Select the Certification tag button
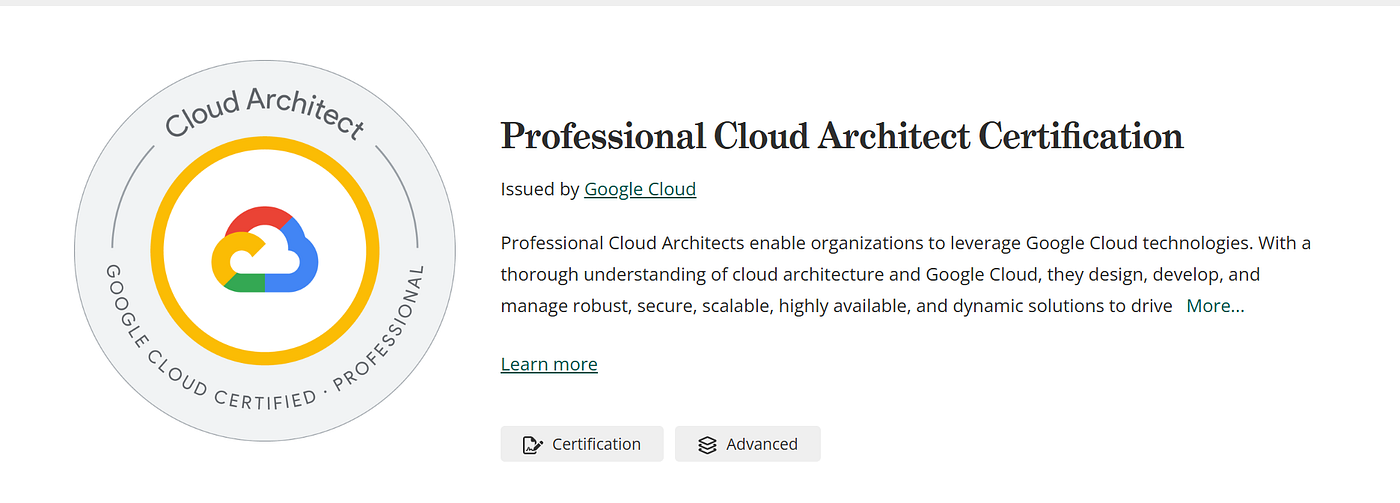This screenshot has height=503, width=1400. 582,444
